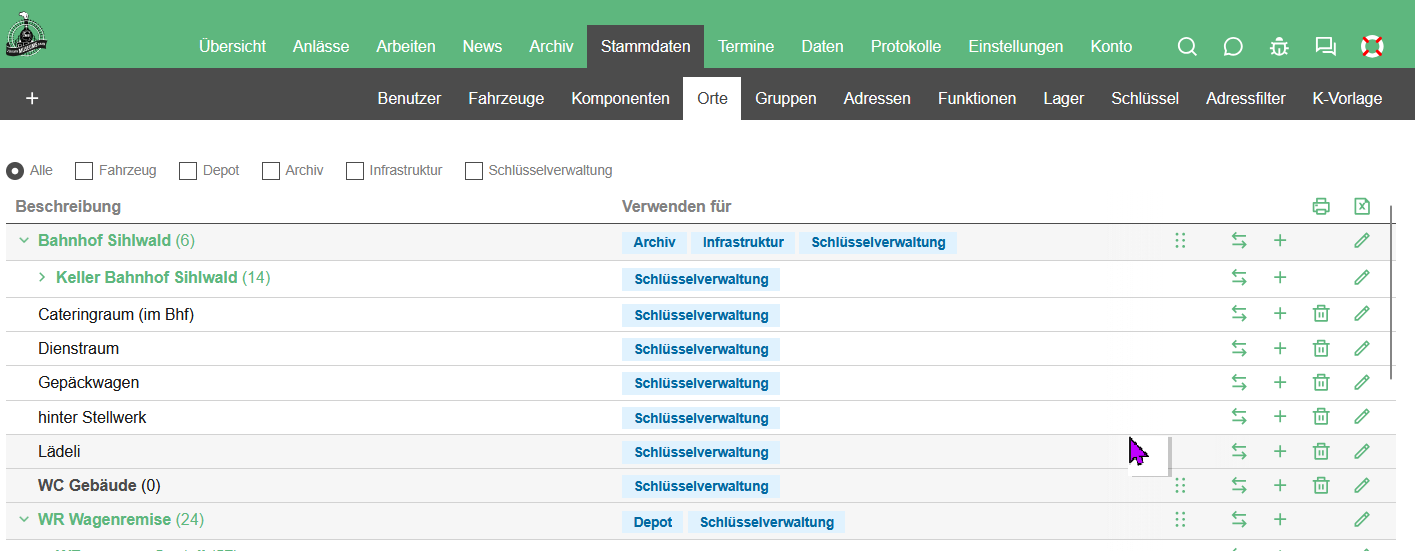Select the hinter Stellwerk row text
Screen dimensions: 1415x551
coord(92,417)
